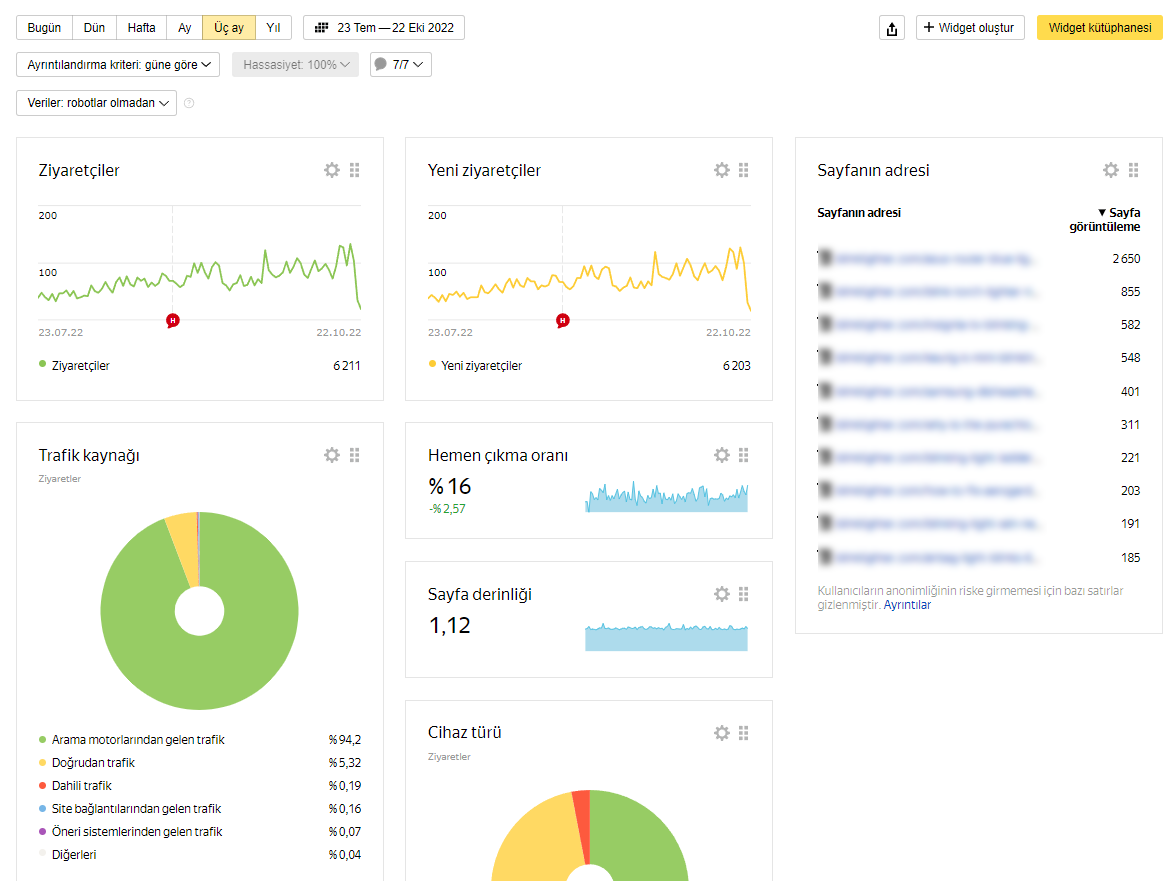
Task: Open Hemen çıkma oranı settings gear
Action: coord(721,455)
